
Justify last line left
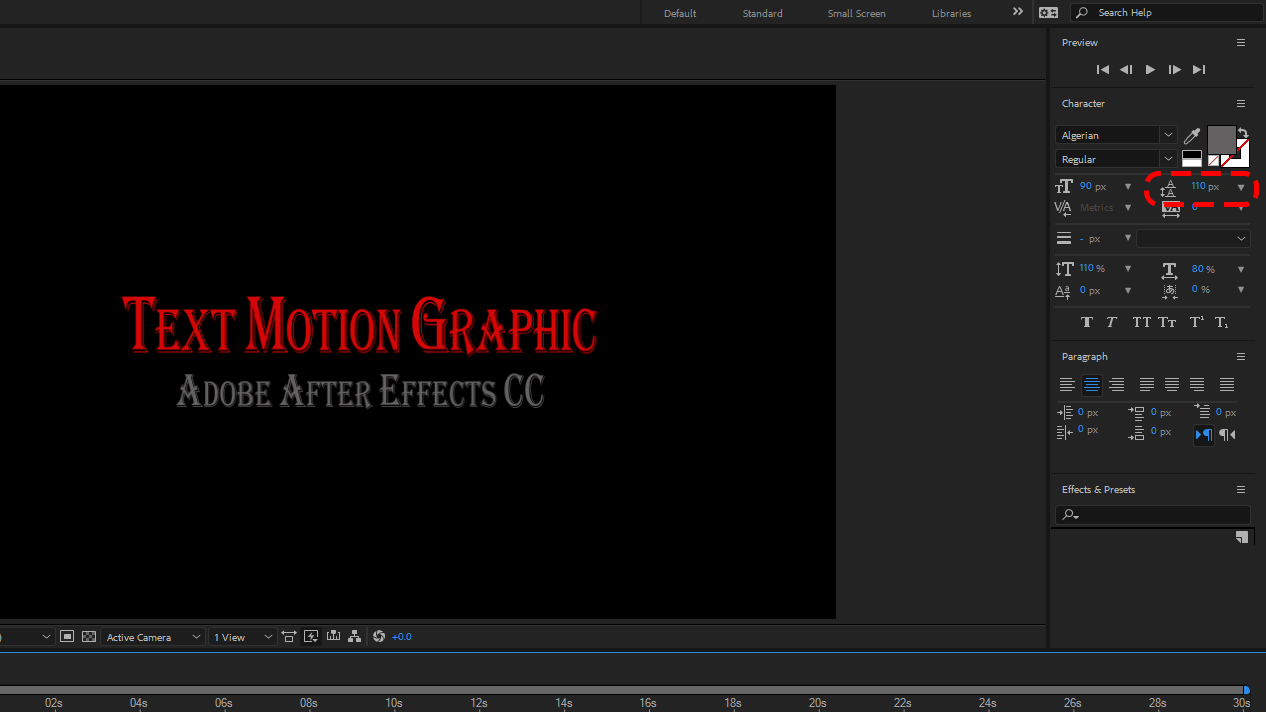tap(1147, 384)
